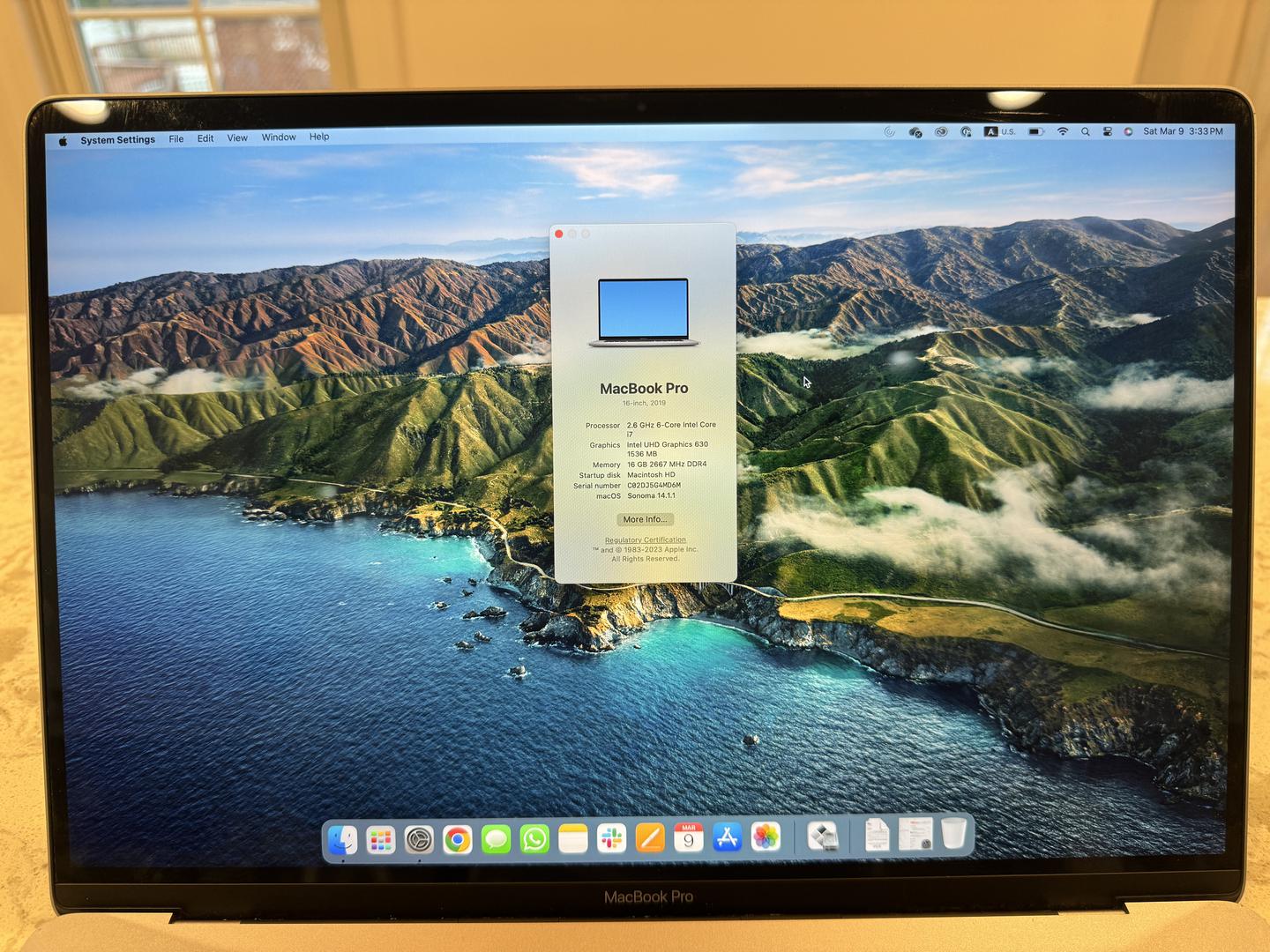Open the Photos app

click(766, 836)
